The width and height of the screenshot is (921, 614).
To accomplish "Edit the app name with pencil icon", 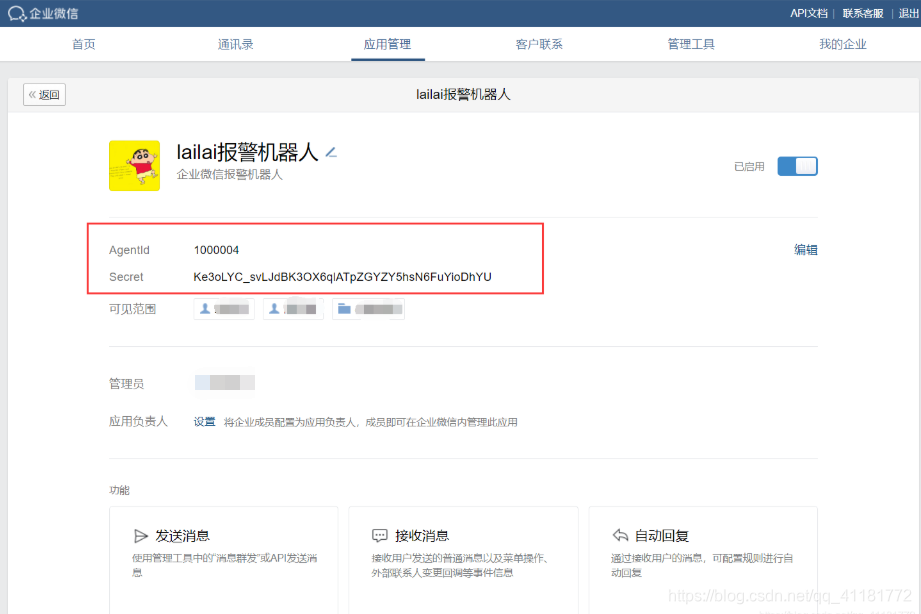I will pyautogui.click(x=331, y=153).
